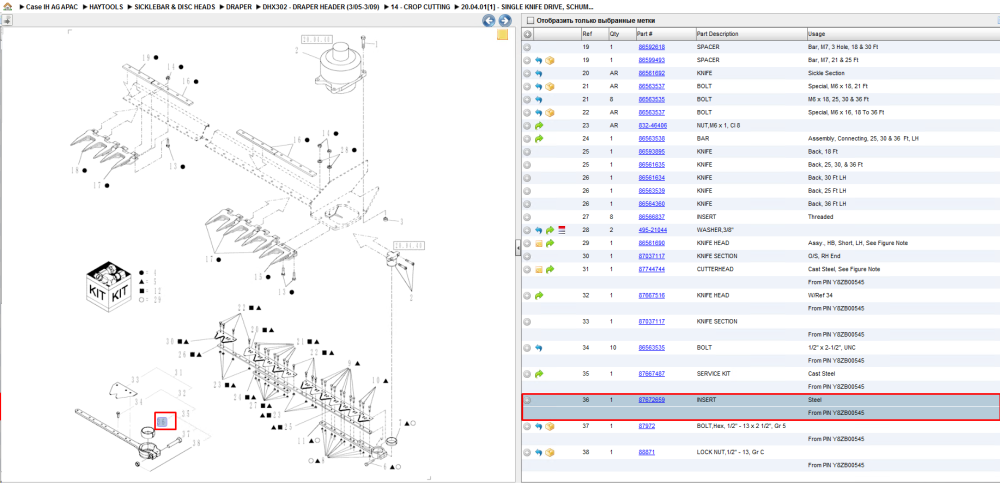Add KNIFE SECTION ref 33 with plus icon
This screenshot has height=483, width=1000.
527,322
